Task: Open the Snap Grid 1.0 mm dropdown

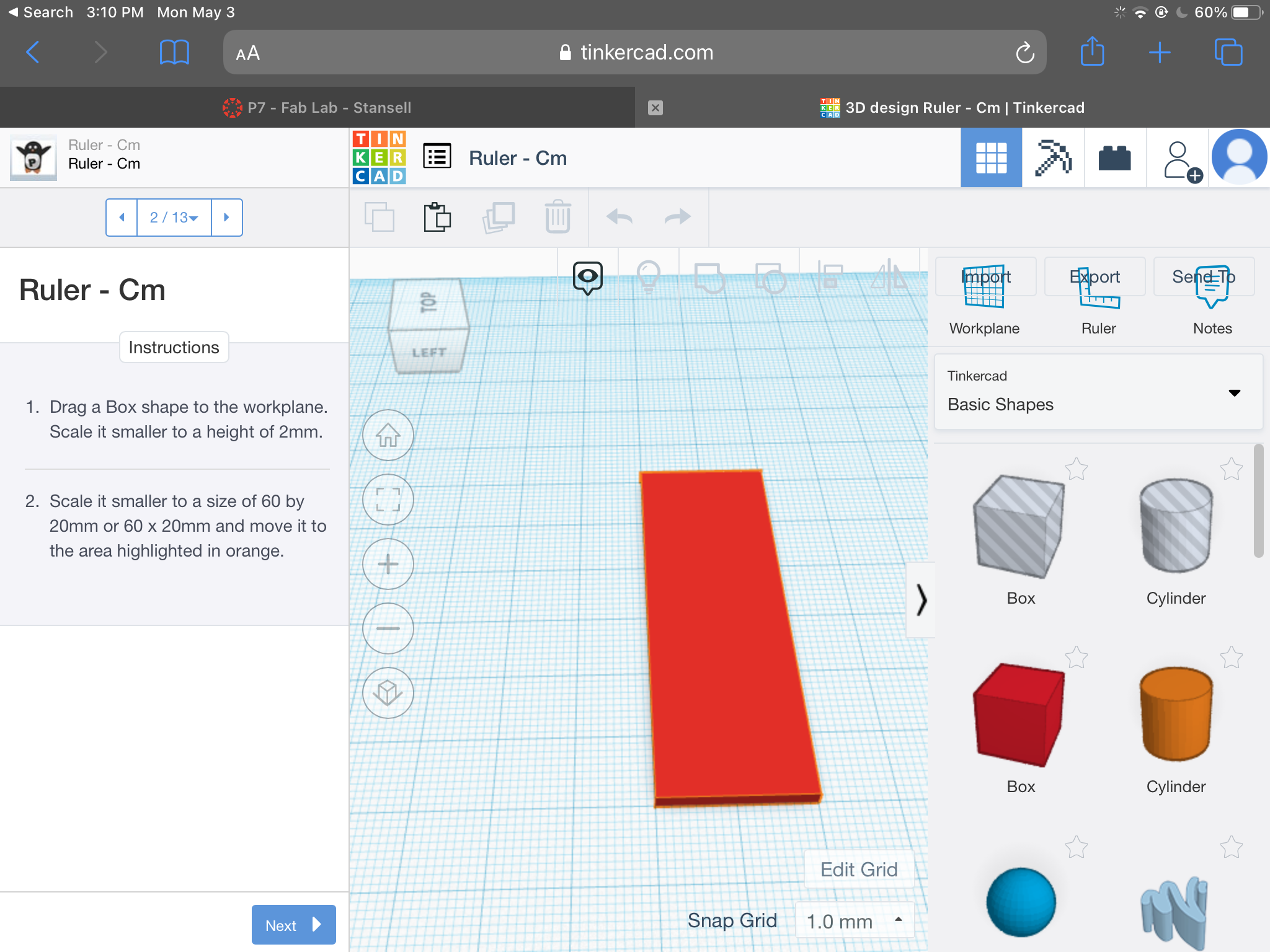Action: [x=855, y=921]
